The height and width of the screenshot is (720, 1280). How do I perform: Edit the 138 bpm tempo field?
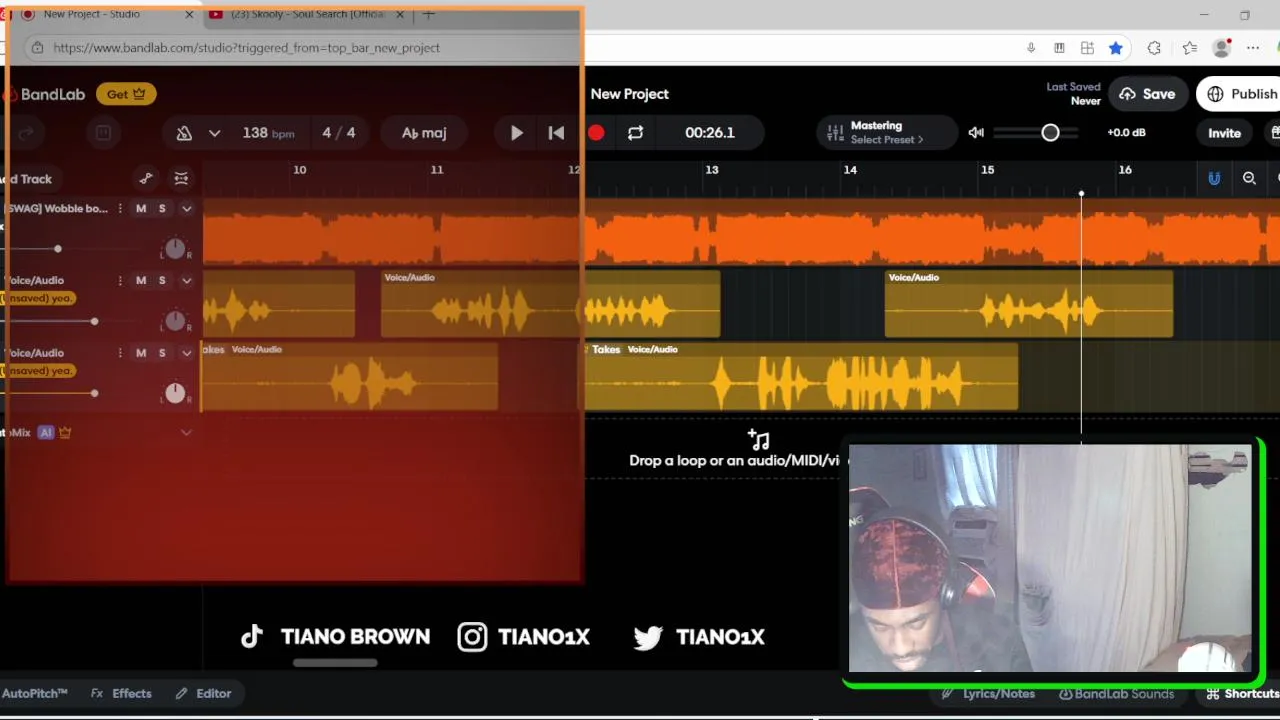268,133
